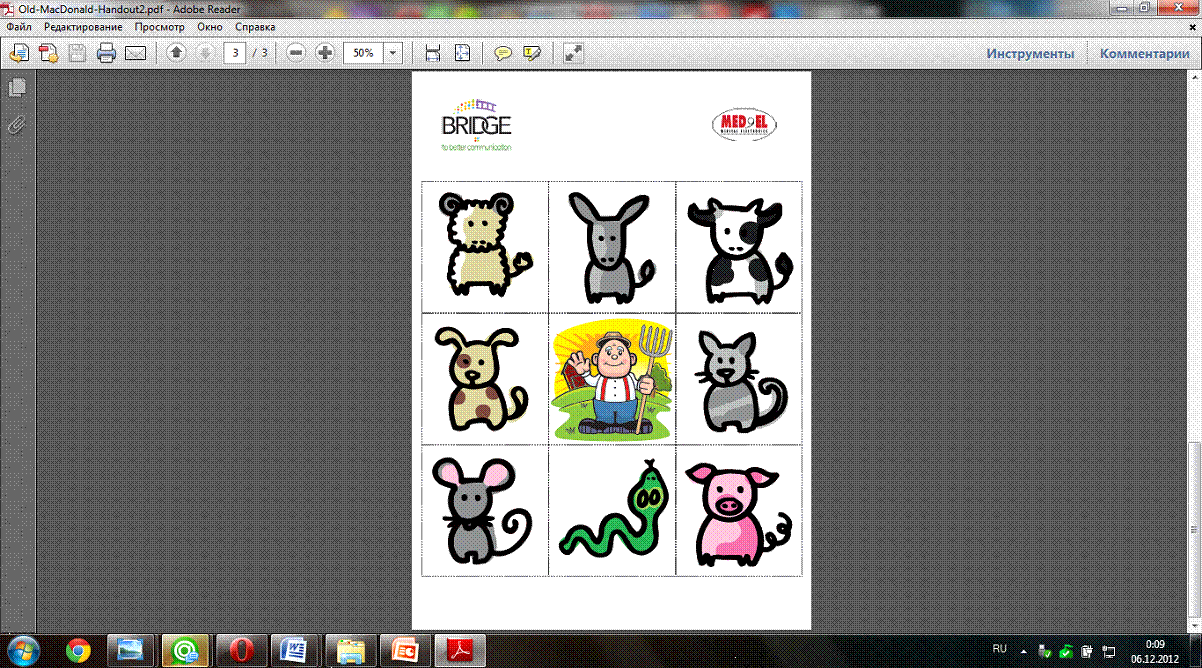This screenshot has height=668, width=1202.
Task: Open the Файл menu
Action: (x=18, y=27)
